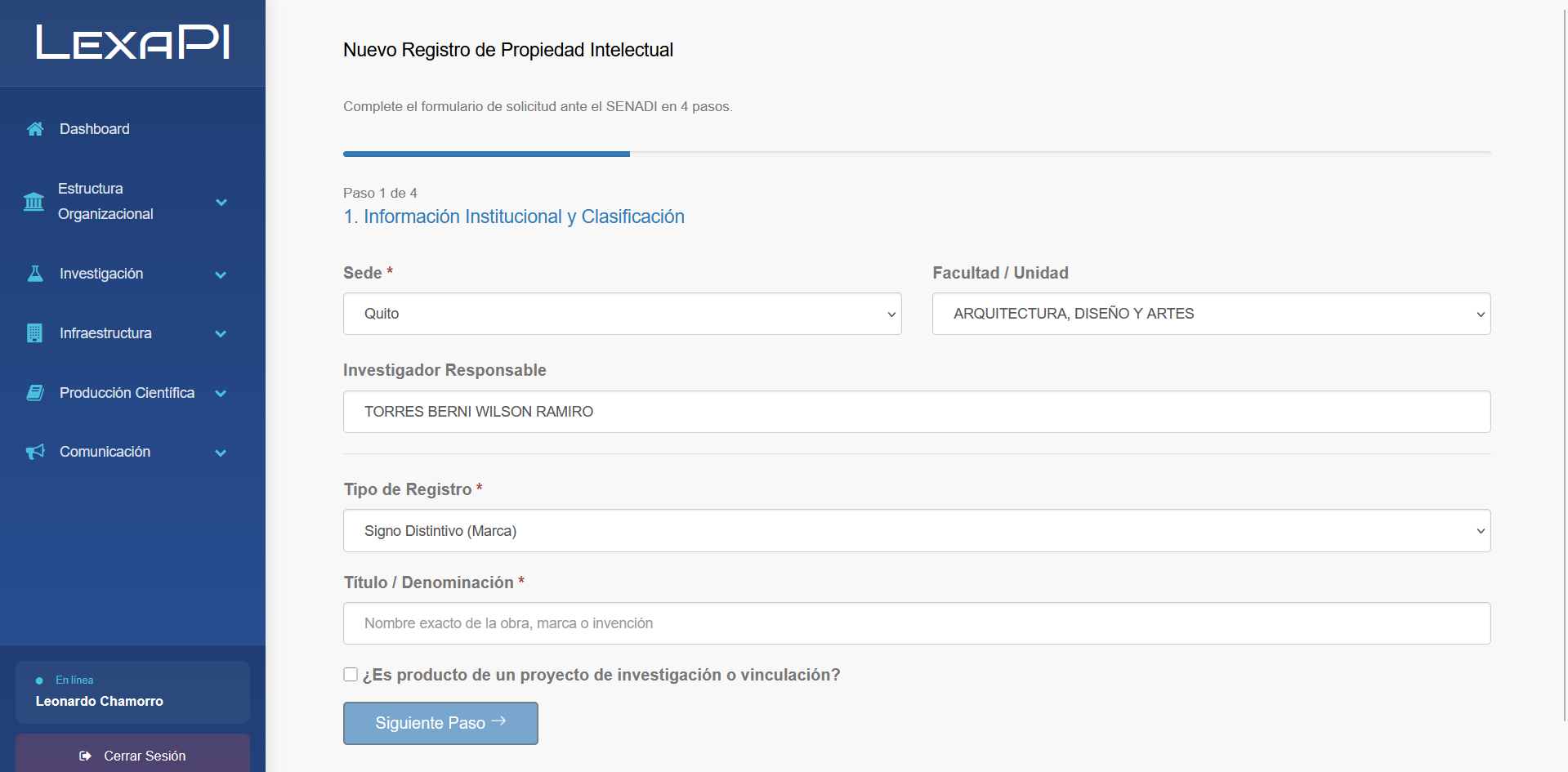Viewport: 1568px width, 772px height.
Task: Open the Facultad / Unidad dropdown
Action: click(1211, 314)
